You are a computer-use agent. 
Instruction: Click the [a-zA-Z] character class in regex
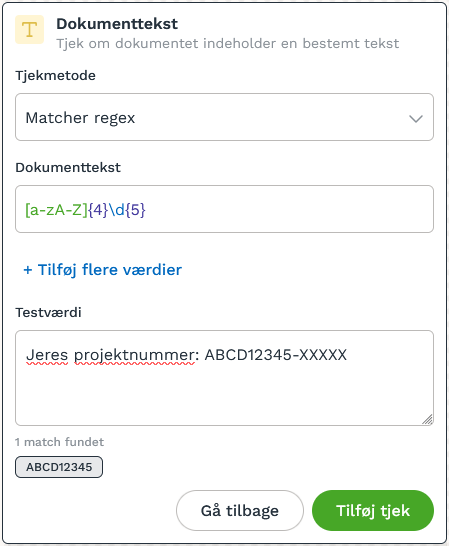[x=56, y=210]
